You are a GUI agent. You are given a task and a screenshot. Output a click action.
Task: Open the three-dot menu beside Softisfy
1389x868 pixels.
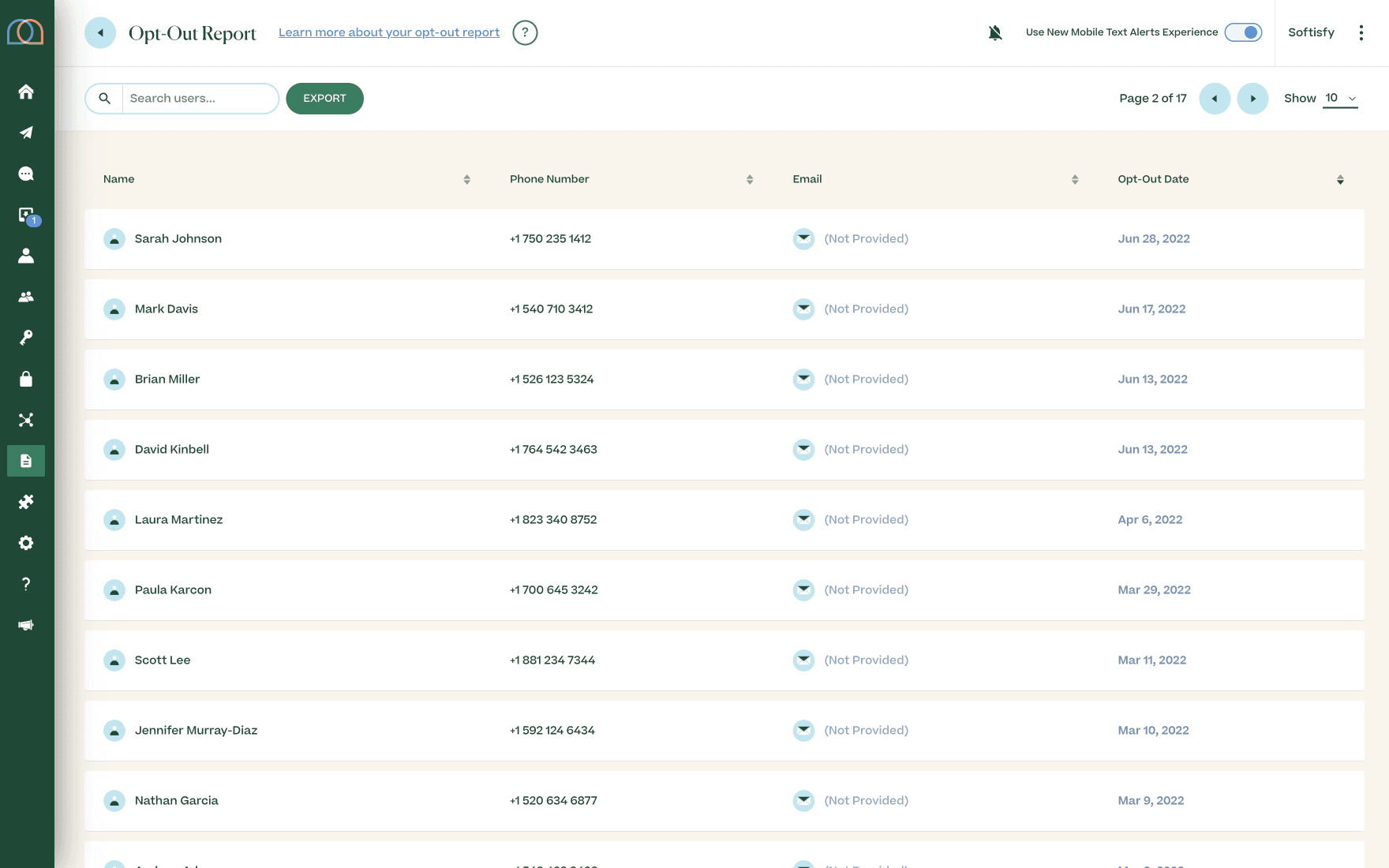[x=1361, y=32]
